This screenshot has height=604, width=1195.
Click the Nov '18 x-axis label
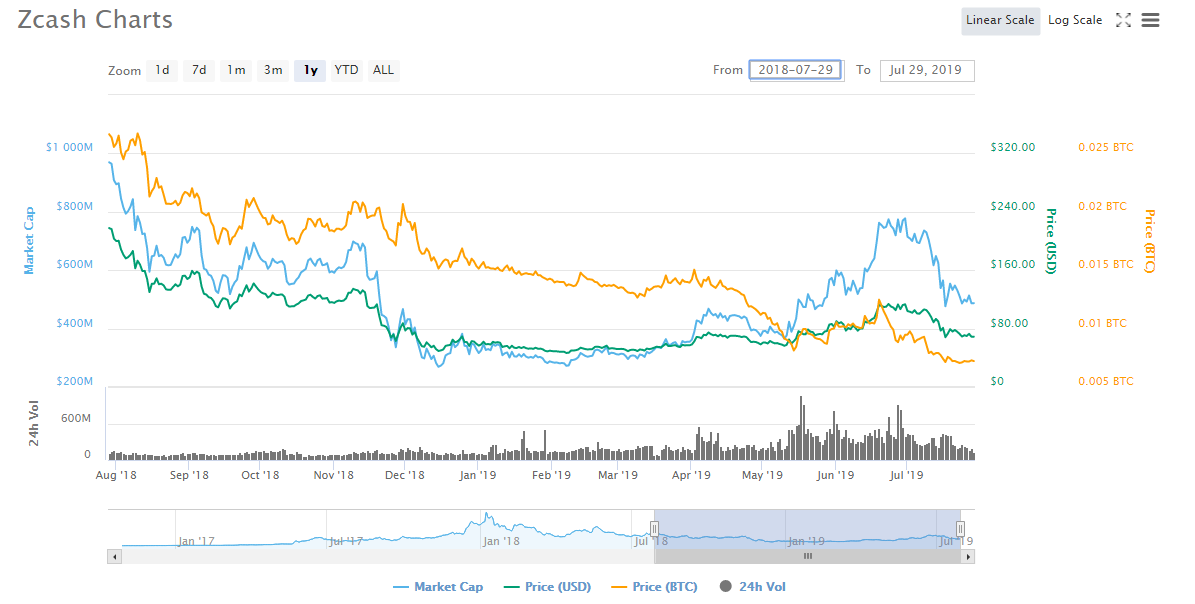click(334, 475)
